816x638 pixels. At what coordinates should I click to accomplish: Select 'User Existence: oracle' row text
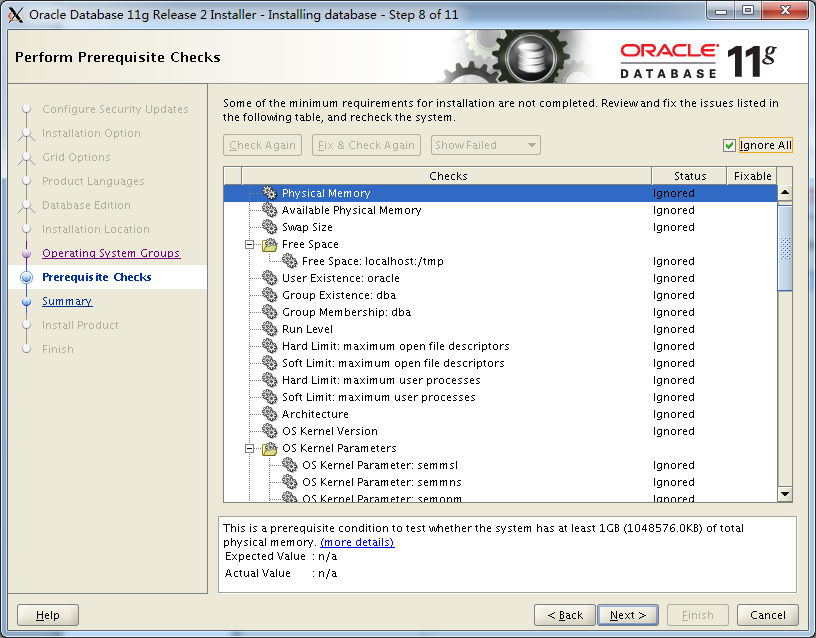point(341,278)
